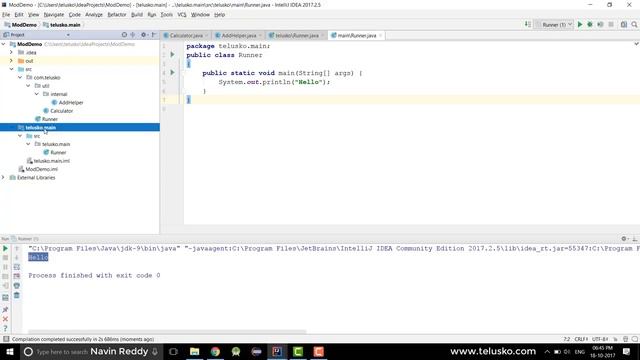Pin the Run tab with pin icon
The height and width of the screenshot is (360, 640).
(5, 309)
